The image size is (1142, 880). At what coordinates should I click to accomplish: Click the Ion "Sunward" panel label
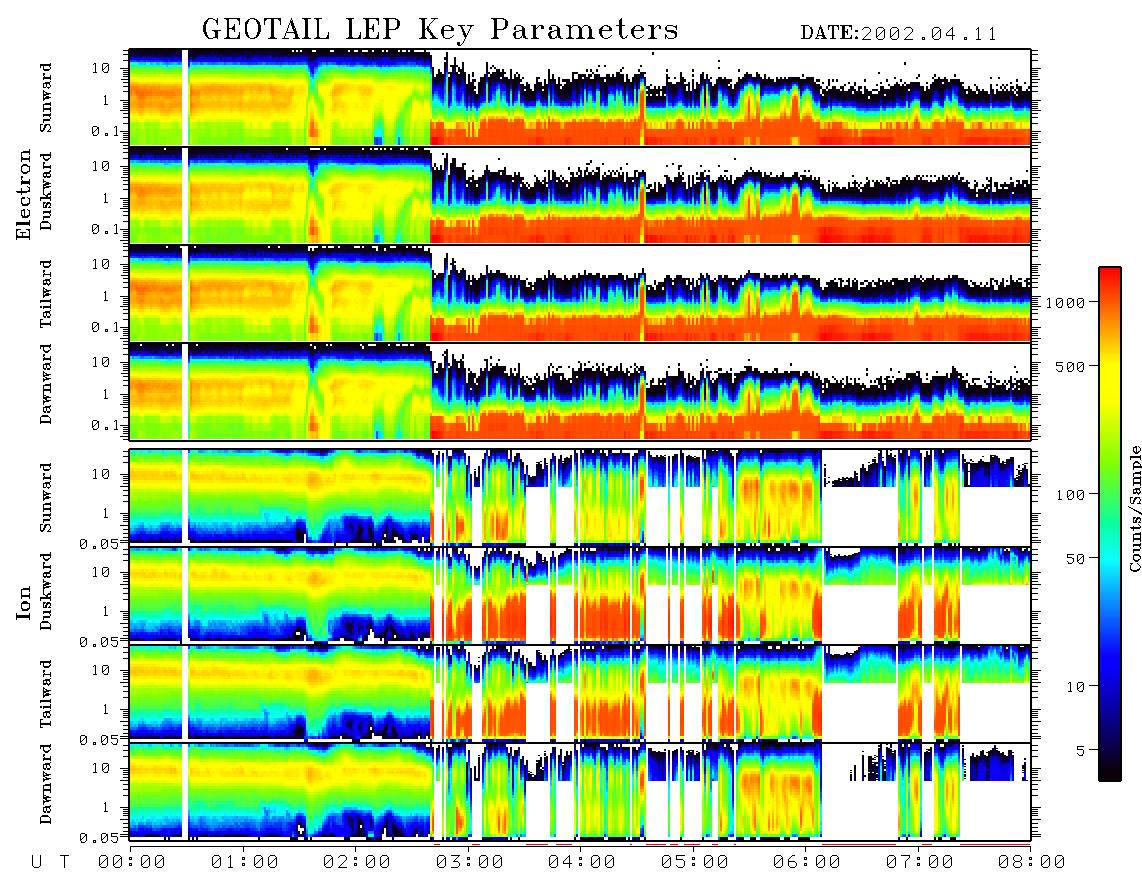pyautogui.click(x=46, y=497)
